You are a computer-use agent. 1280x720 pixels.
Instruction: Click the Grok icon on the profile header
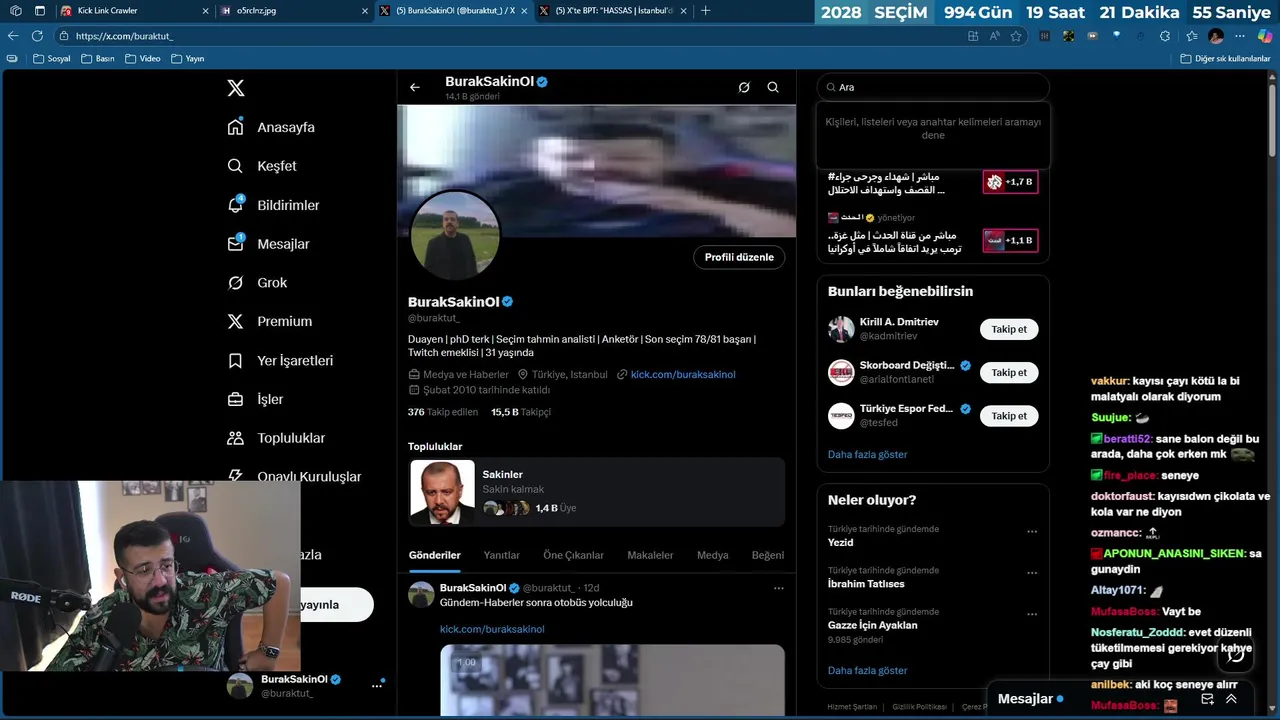744,87
